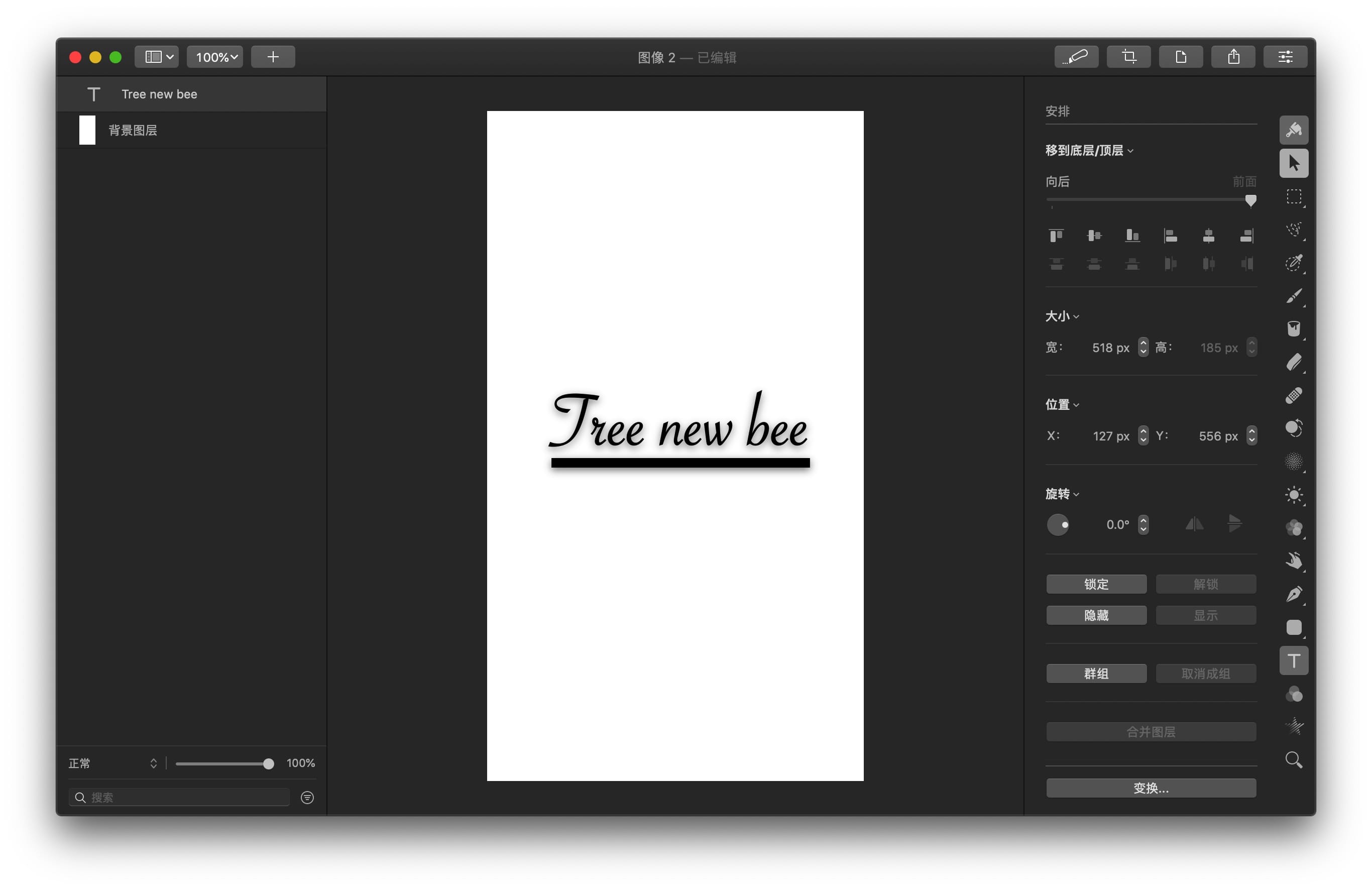Lock the layer with 锁定 button

(1096, 584)
